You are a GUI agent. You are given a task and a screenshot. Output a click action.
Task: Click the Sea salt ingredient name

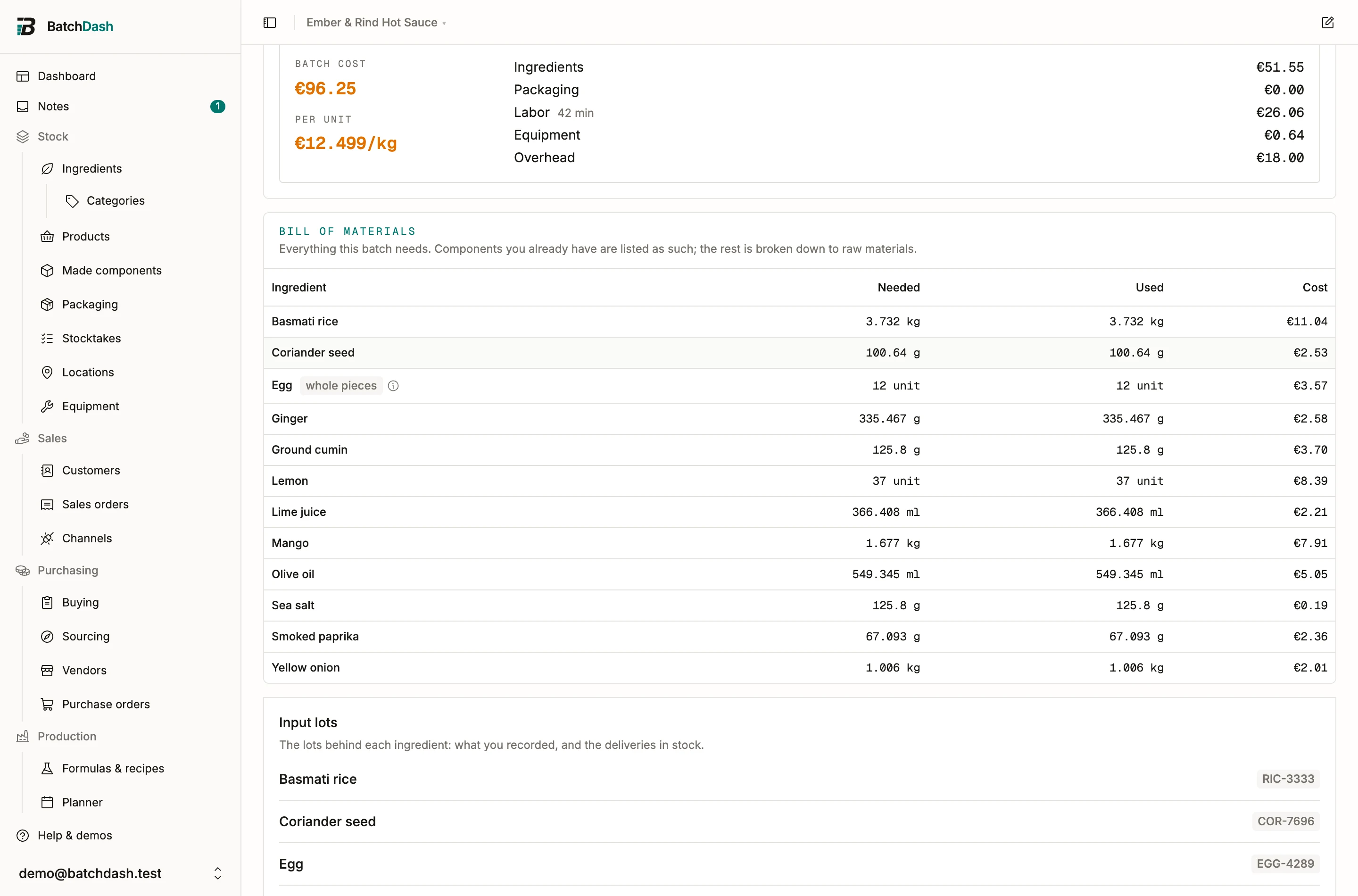[292, 605]
